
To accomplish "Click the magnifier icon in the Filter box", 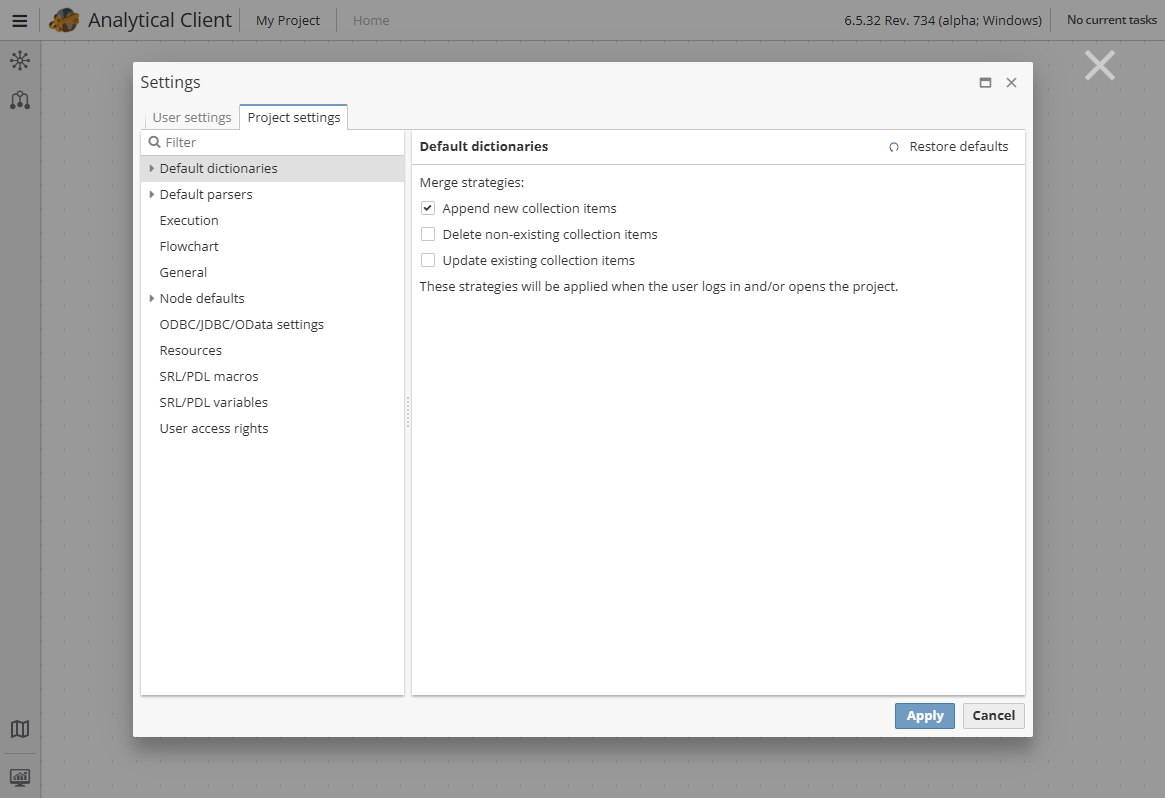I will point(156,141).
